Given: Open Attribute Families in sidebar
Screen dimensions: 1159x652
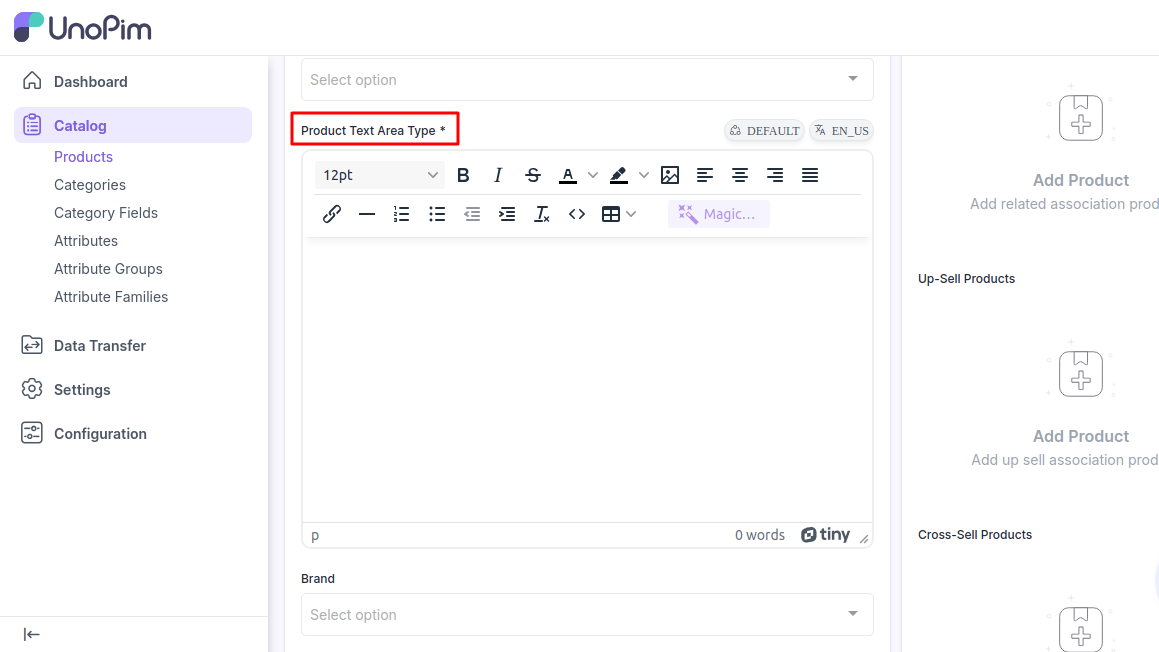Looking at the screenshot, I should tap(111, 297).
